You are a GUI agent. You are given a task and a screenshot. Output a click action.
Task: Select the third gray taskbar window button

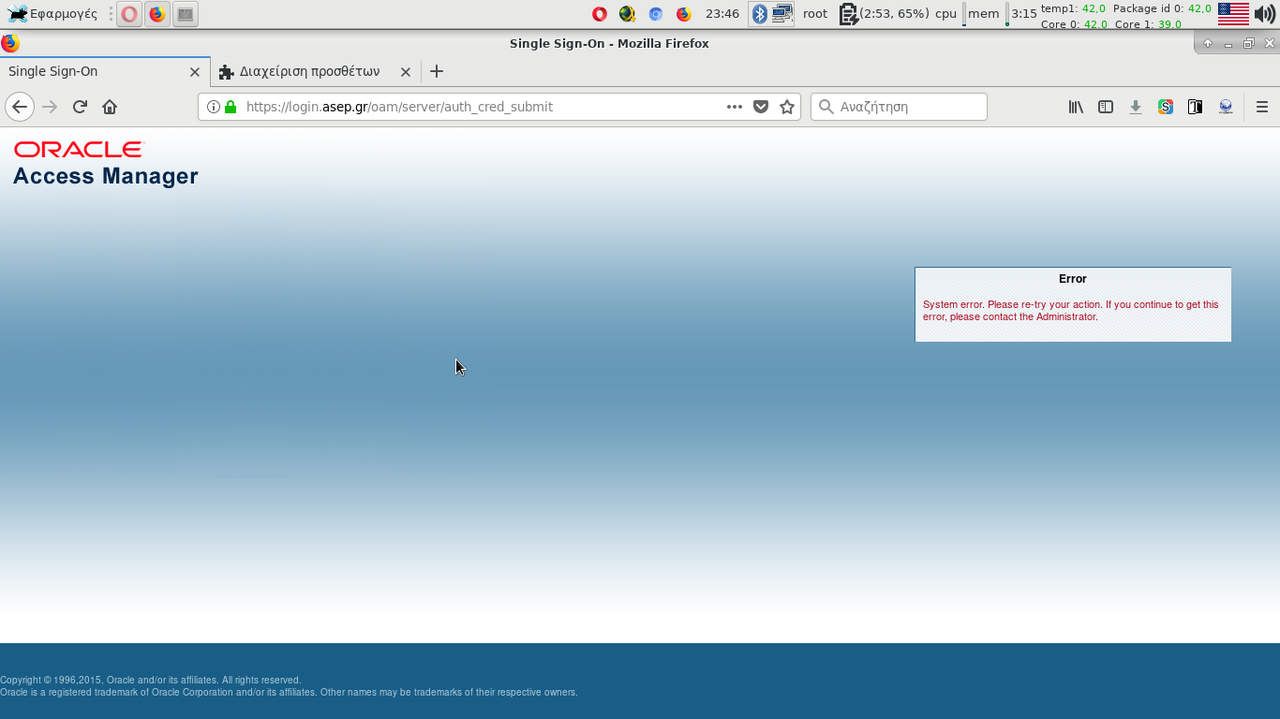pos(185,14)
